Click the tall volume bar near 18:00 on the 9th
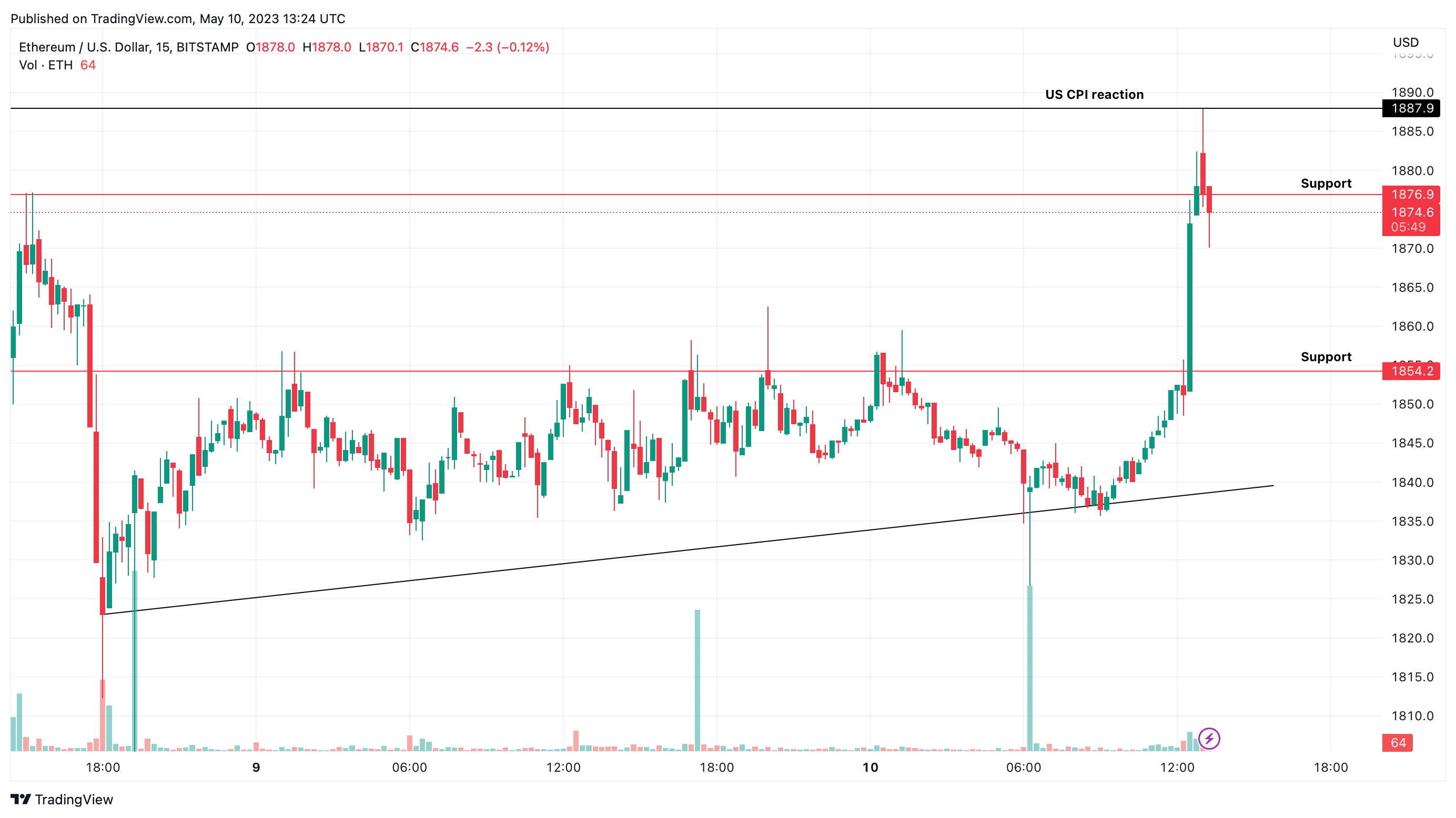This screenshot has height=818, width=1456. (x=697, y=681)
